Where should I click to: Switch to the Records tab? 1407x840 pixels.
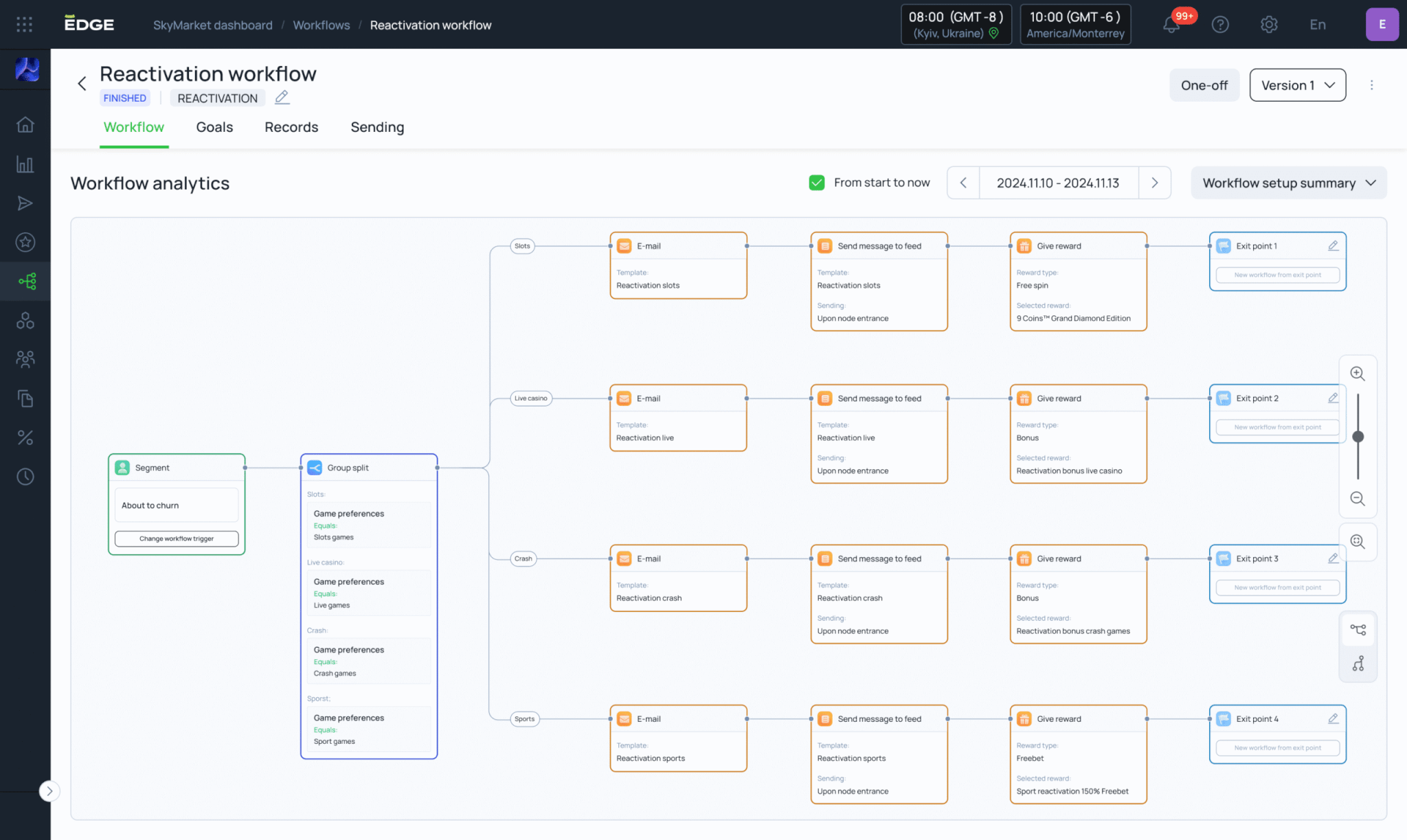(x=291, y=127)
